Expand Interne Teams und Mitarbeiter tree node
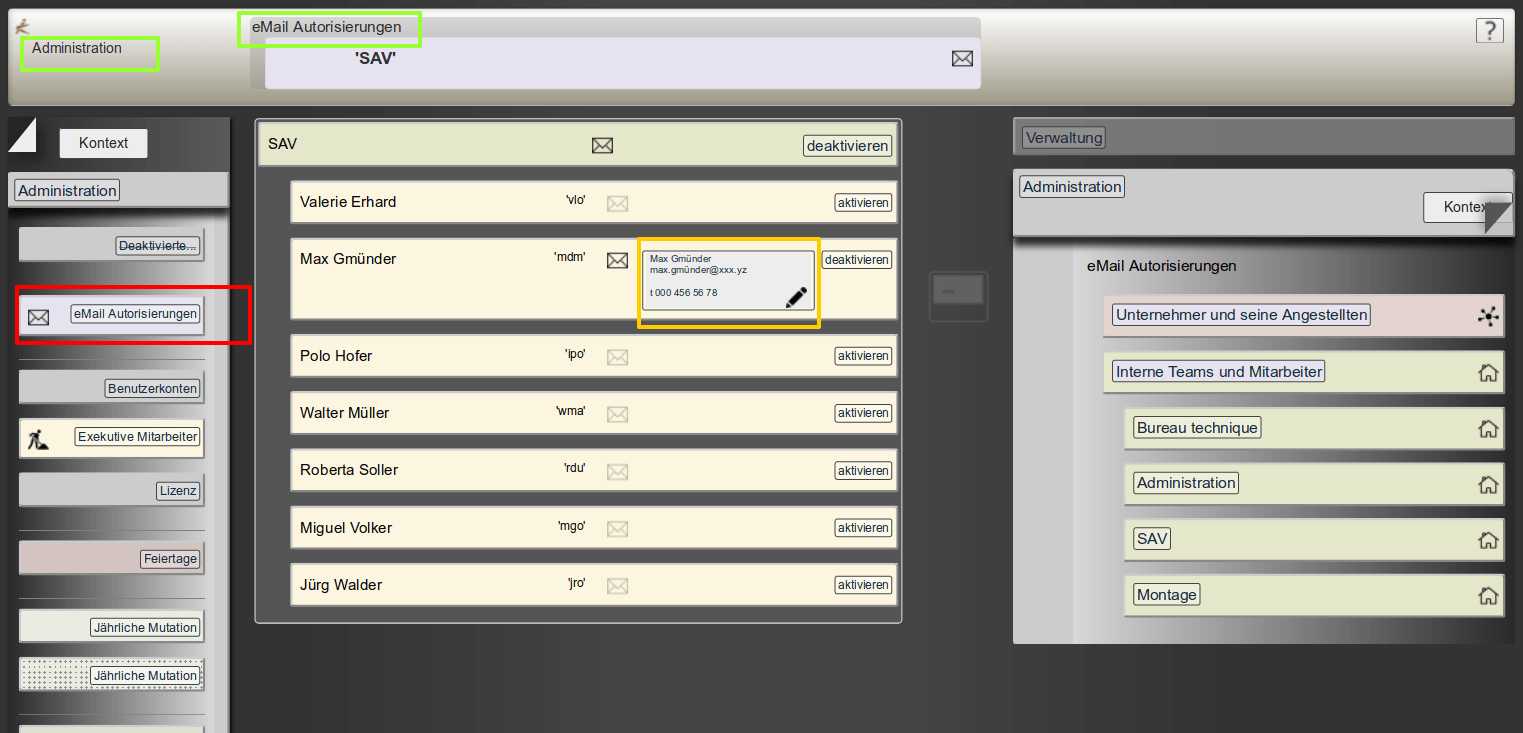 [x=1219, y=372]
